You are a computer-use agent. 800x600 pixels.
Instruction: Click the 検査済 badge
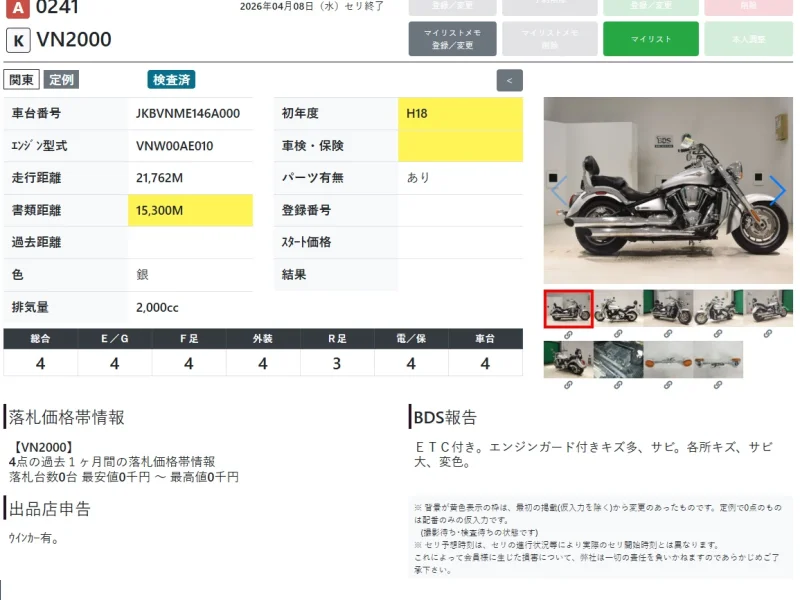171,80
